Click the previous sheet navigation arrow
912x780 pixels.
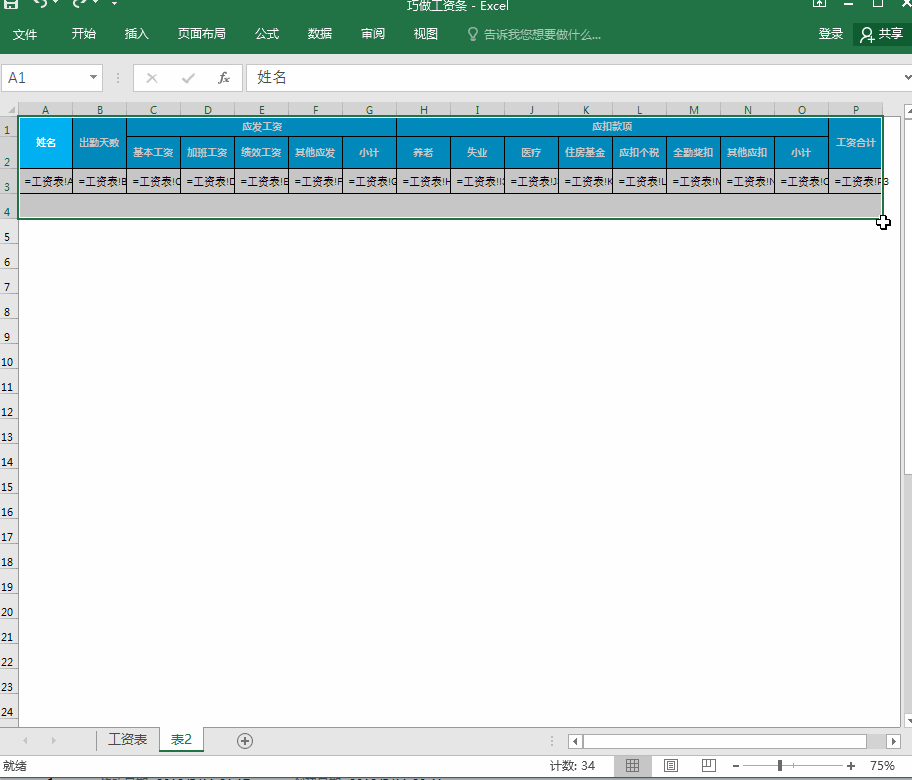(x=25, y=740)
